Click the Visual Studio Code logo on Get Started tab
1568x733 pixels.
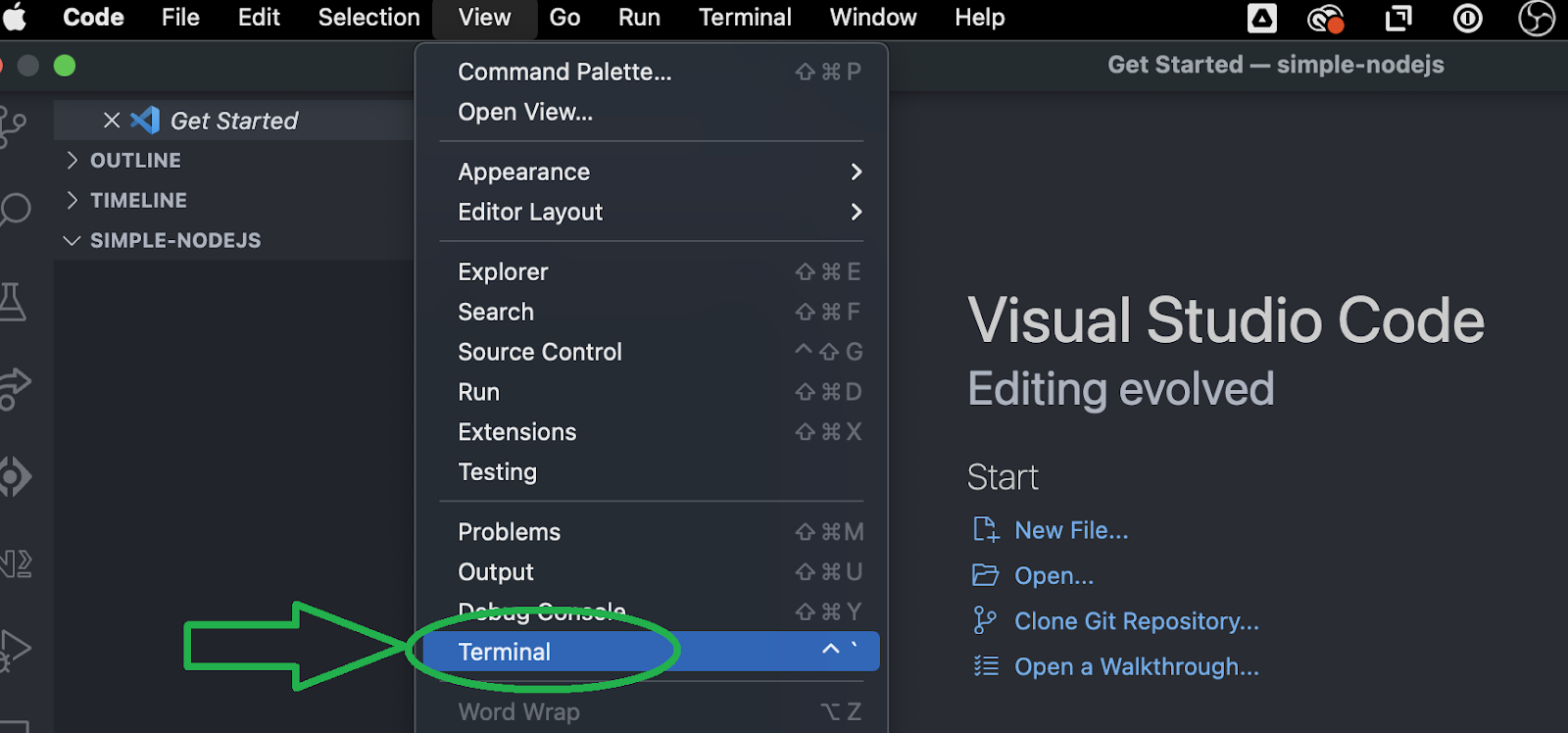point(145,120)
